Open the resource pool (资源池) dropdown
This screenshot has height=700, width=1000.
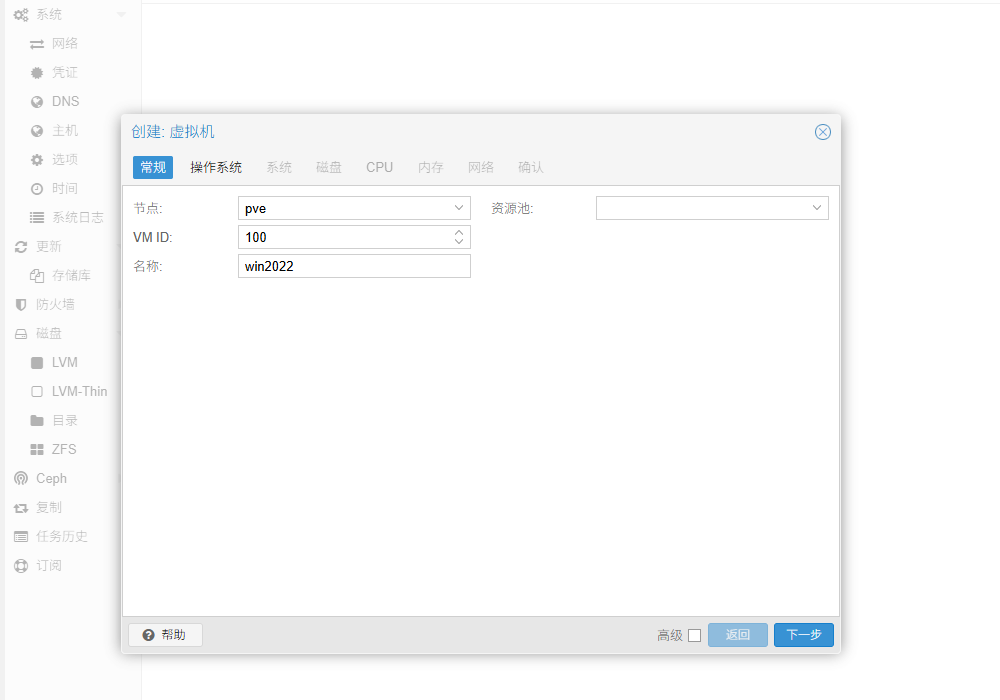pyautogui.click(x=817, y=208)
